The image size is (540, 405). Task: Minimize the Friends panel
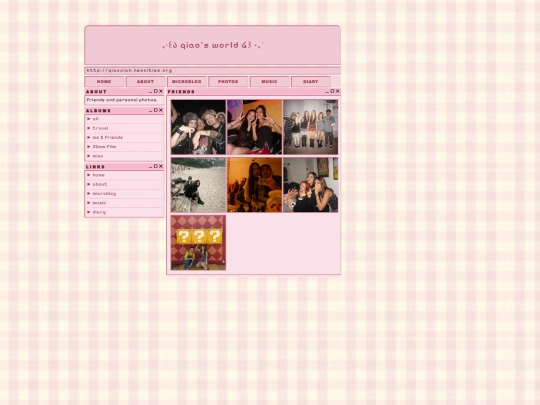click(x=328, y=92)
